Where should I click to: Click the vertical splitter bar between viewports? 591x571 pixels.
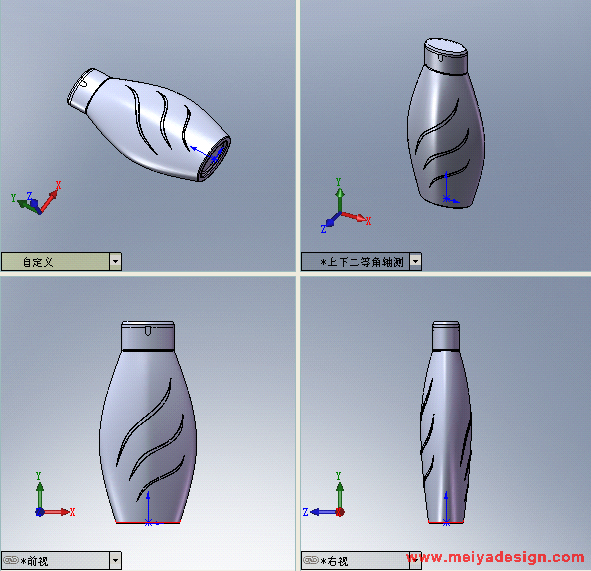[298, 285]
